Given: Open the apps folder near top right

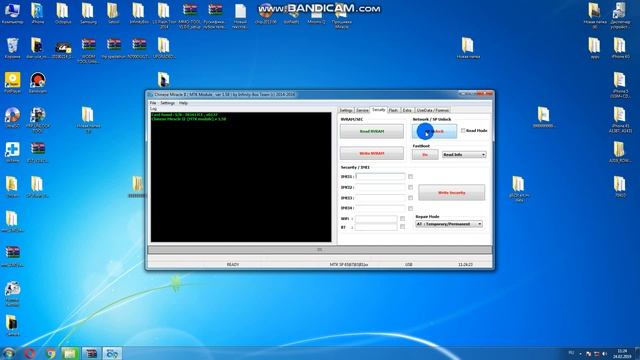Looking at the screenshot, I should coord(594,47).
